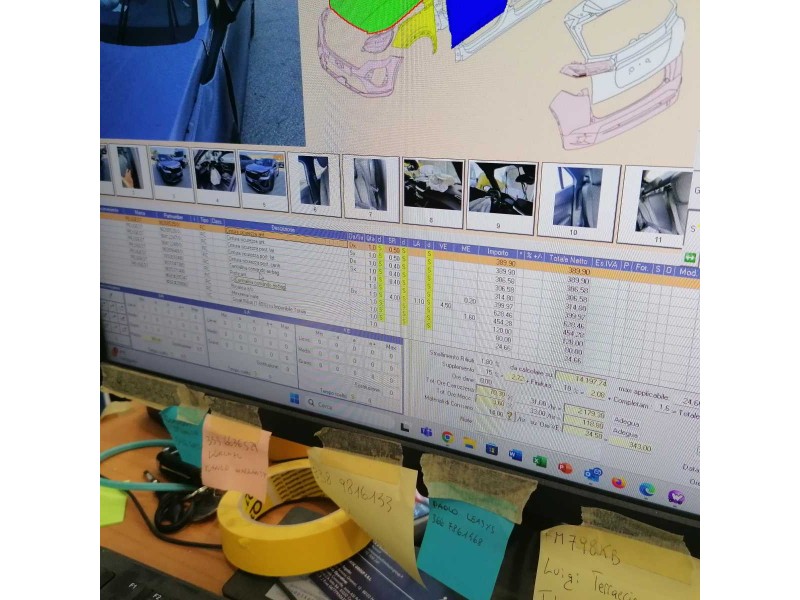800x600 pixels.
Task: Click the ME value 1.60 cell
Action: (469, 317)
